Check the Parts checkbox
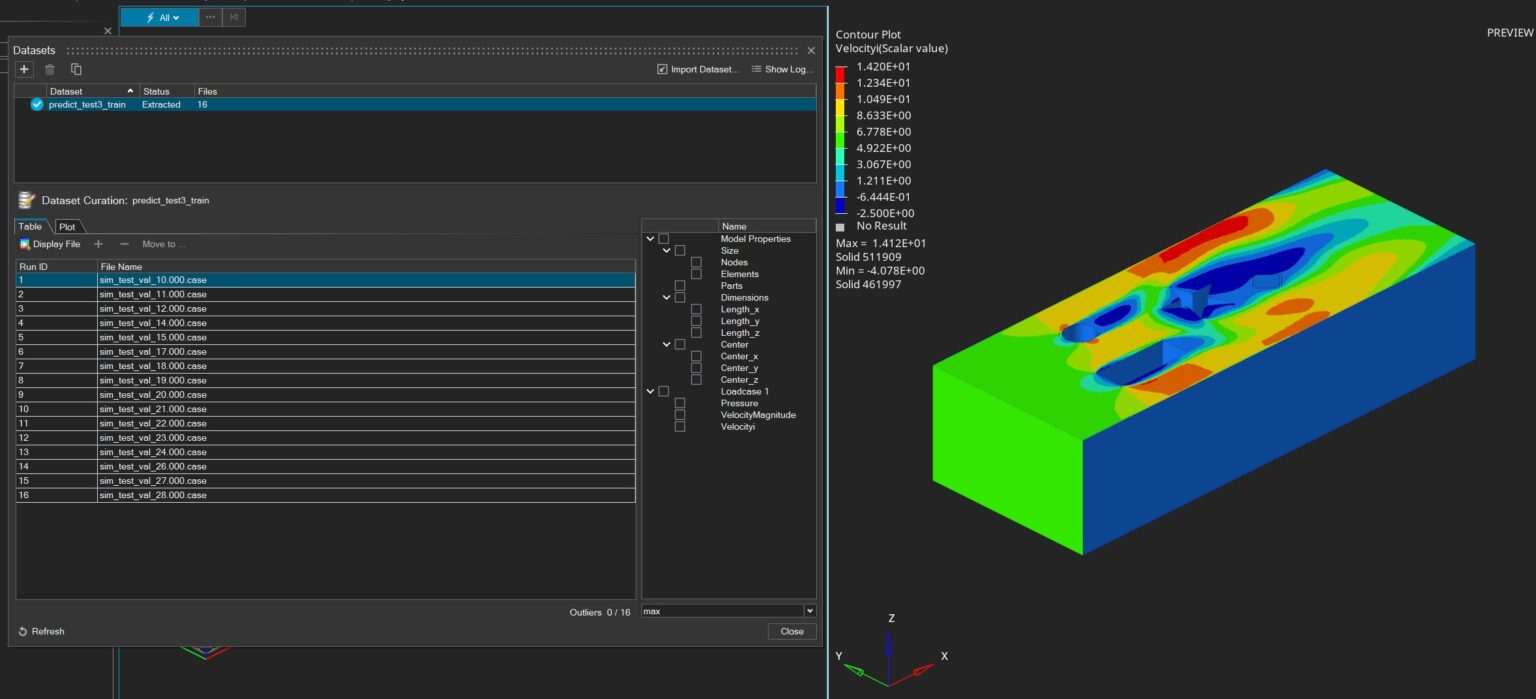1536x699 pixels. pos(680,286)
